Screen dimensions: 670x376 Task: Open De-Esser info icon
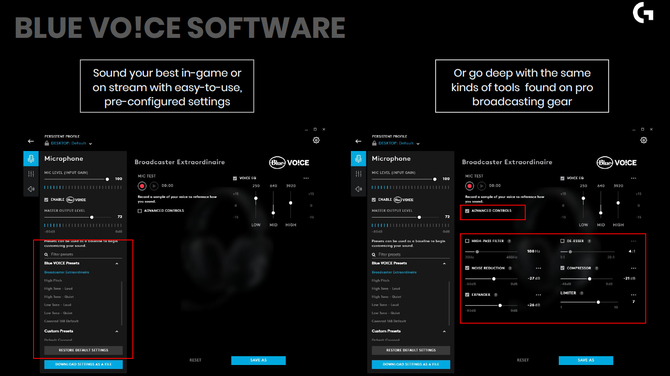[589, 241]
